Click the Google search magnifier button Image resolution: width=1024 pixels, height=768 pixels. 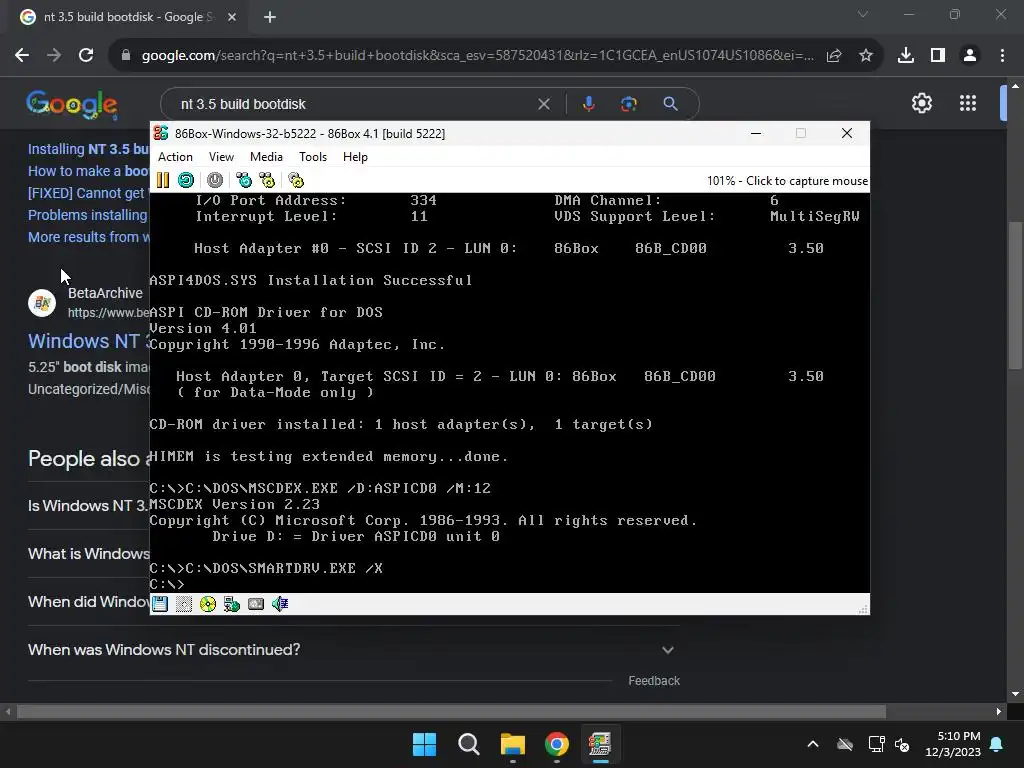click(x=670, y=104)
